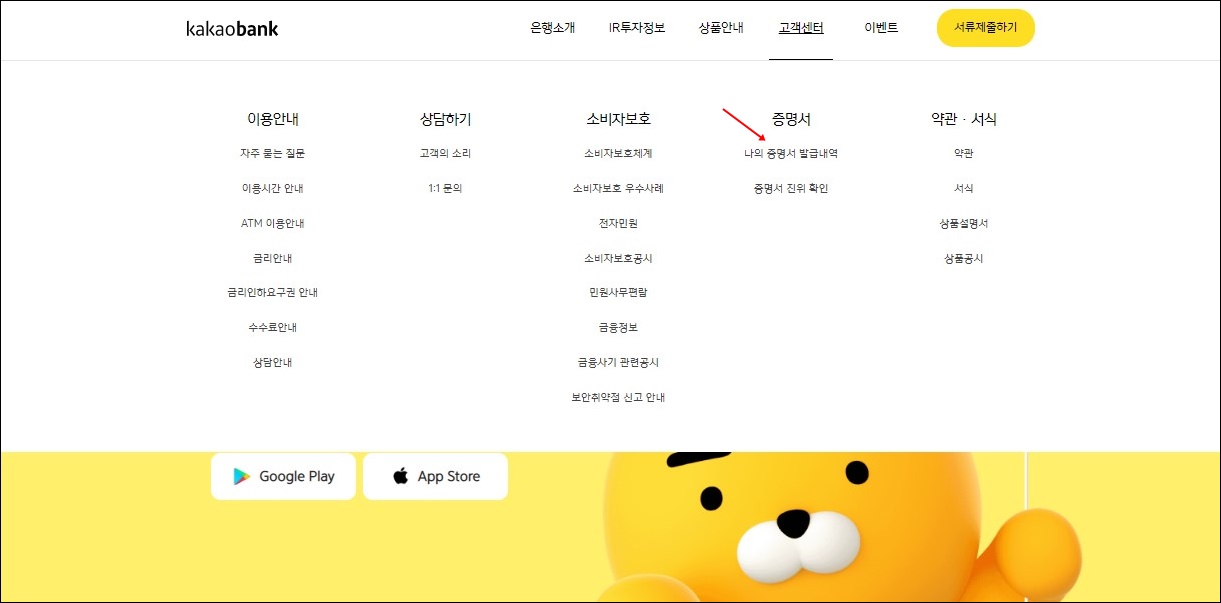Open 소비자보호체계 link

pos(619,154)
